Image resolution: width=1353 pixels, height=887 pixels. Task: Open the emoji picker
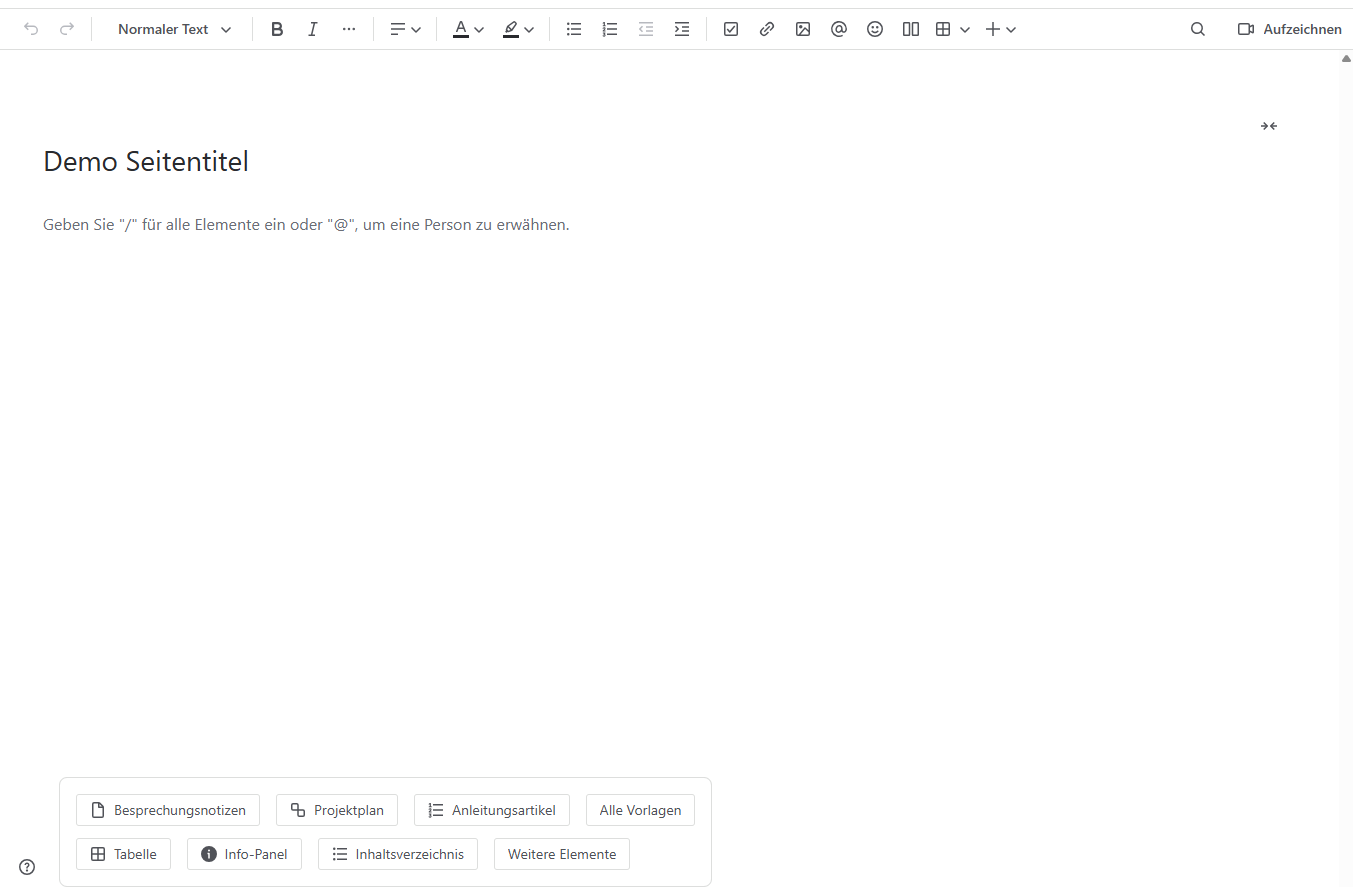pos(875,29)
